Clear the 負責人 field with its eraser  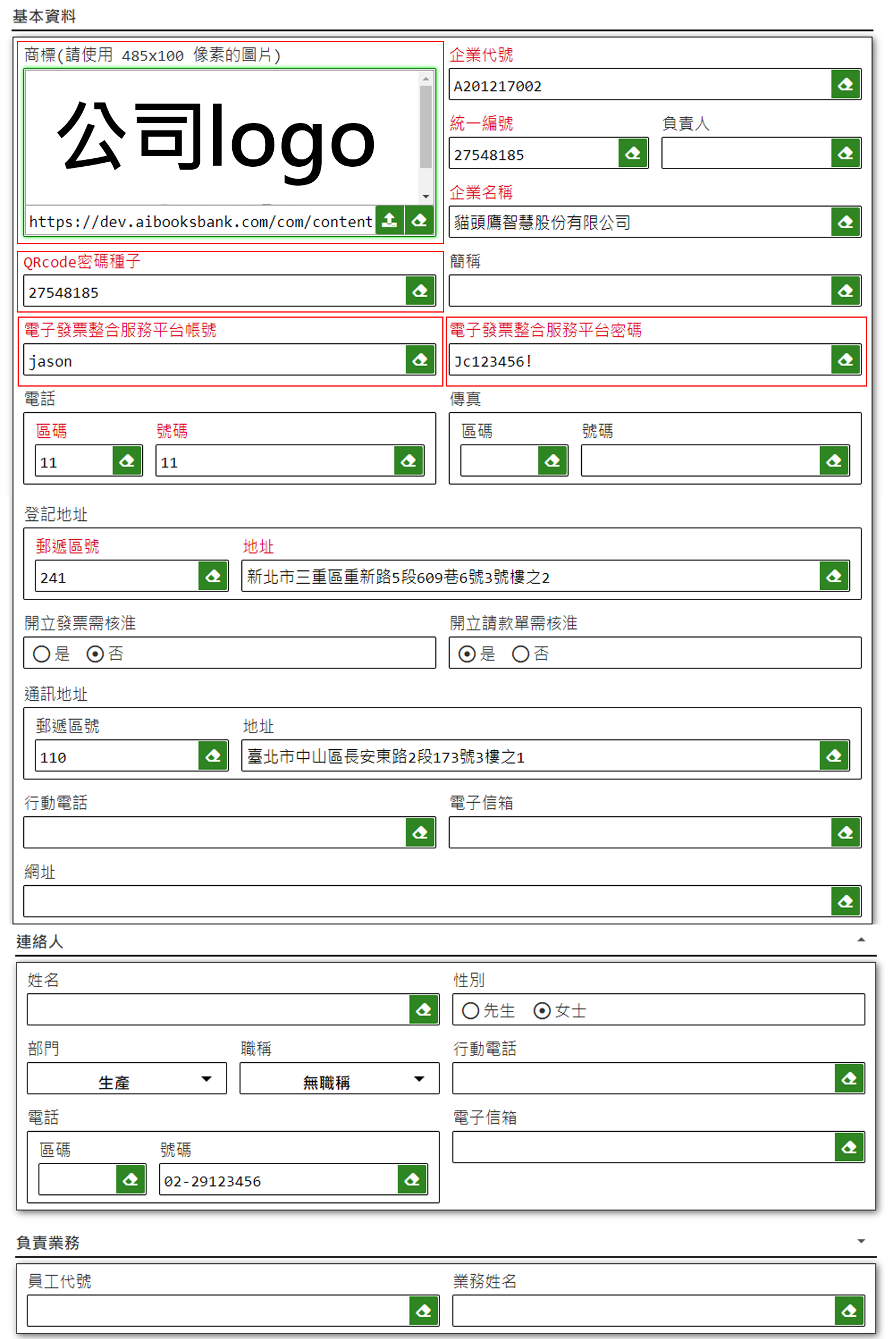[846, 153]
